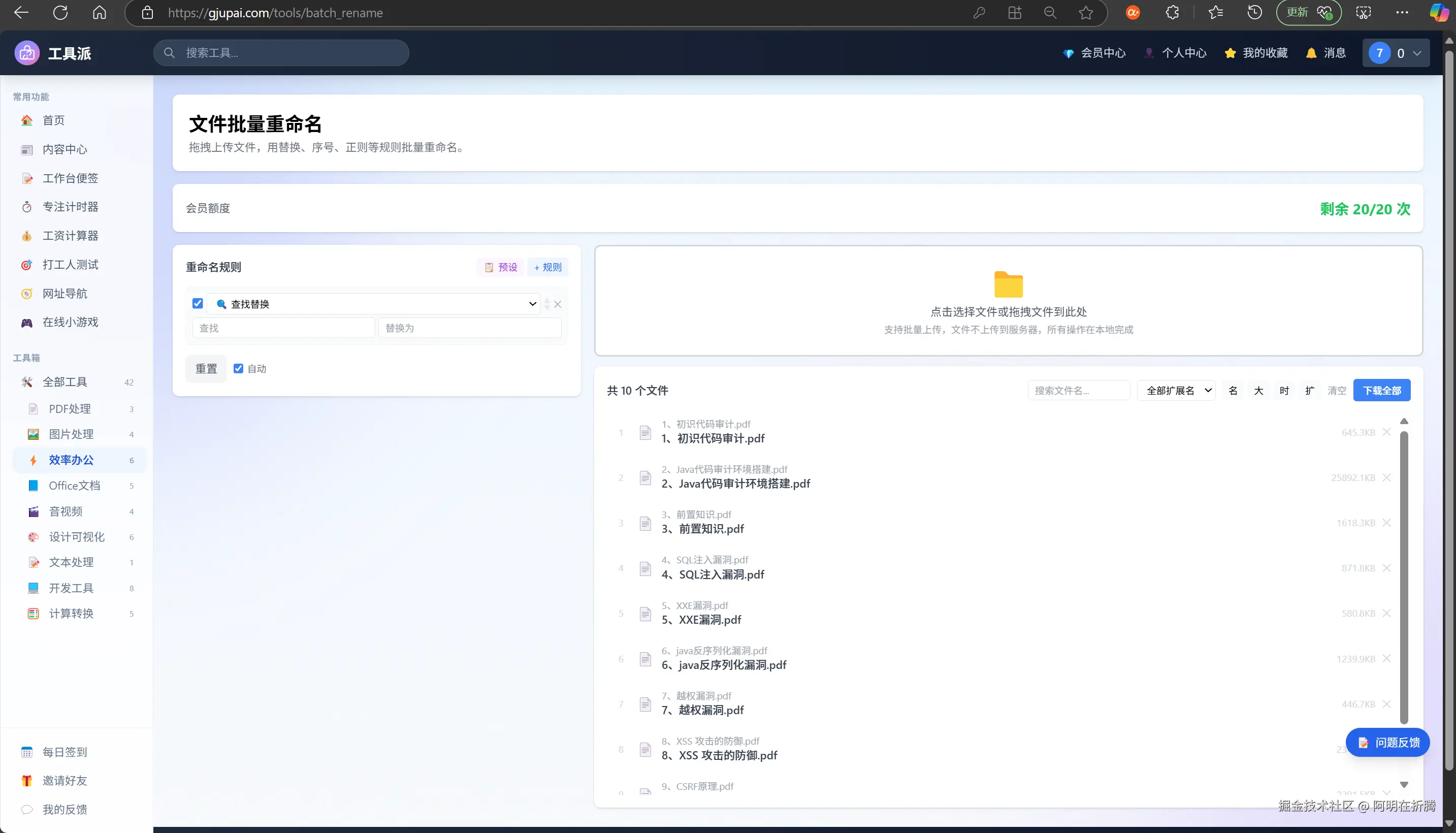
Task: Click the zoom-out magnifier in the address bar
Action: (1050, 13)
